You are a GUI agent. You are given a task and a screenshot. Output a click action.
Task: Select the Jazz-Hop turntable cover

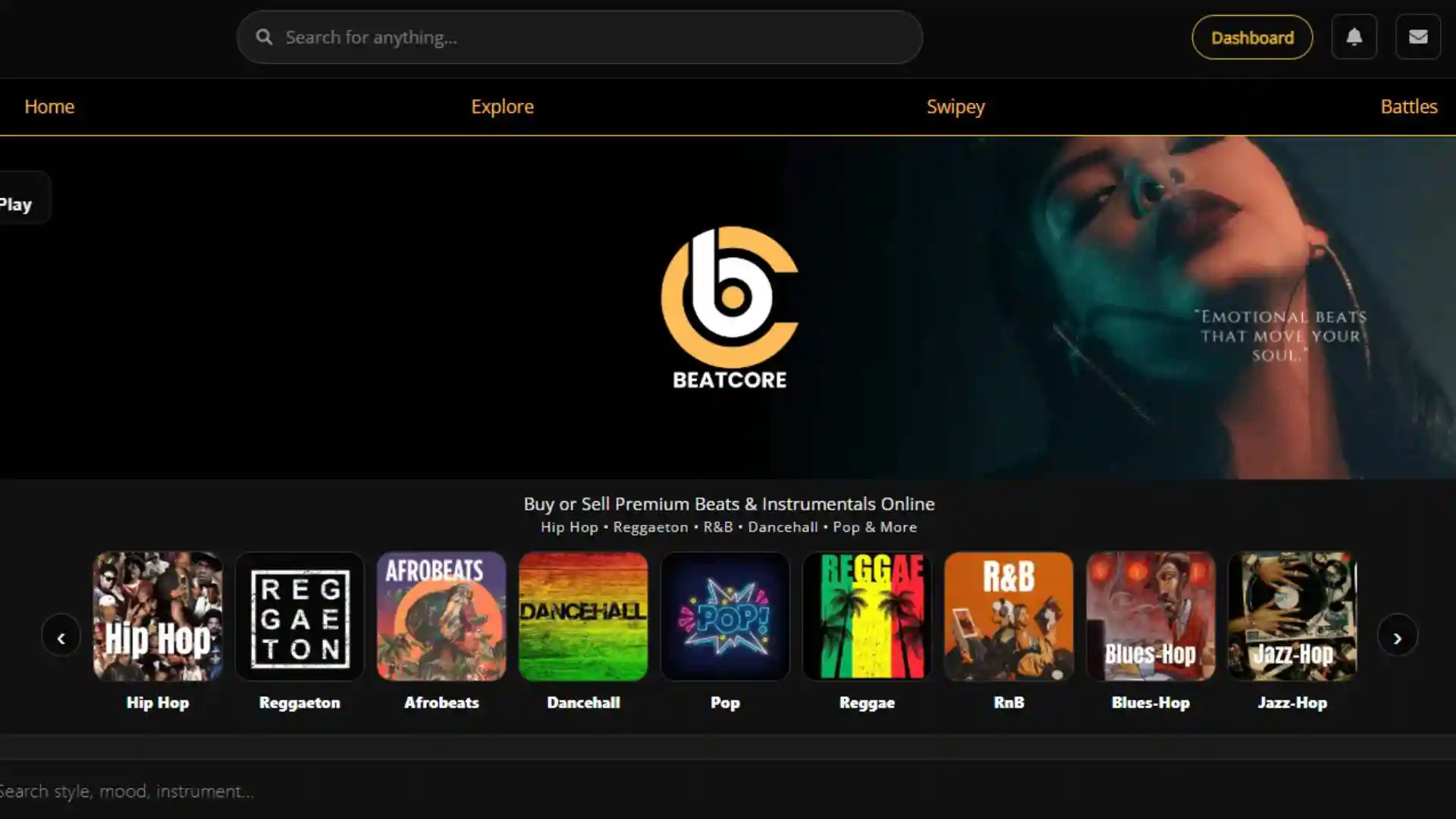[1292, 616]
